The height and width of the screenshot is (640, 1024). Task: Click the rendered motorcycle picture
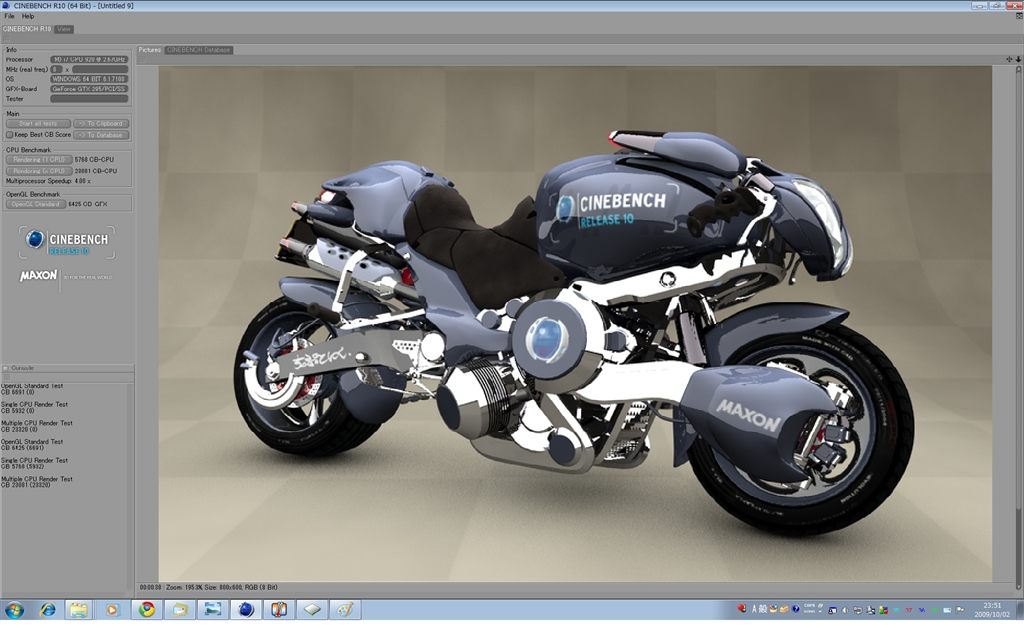(x=575, y=323)
